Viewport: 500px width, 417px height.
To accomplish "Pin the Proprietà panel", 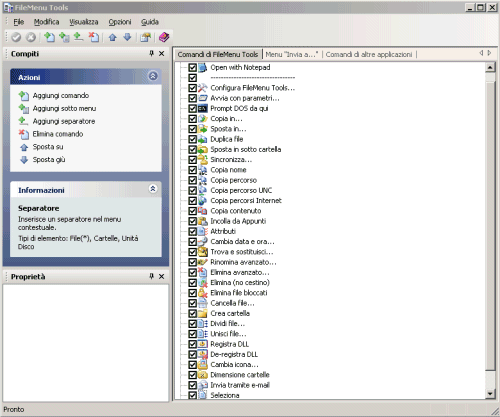I will tap(151, 276).
